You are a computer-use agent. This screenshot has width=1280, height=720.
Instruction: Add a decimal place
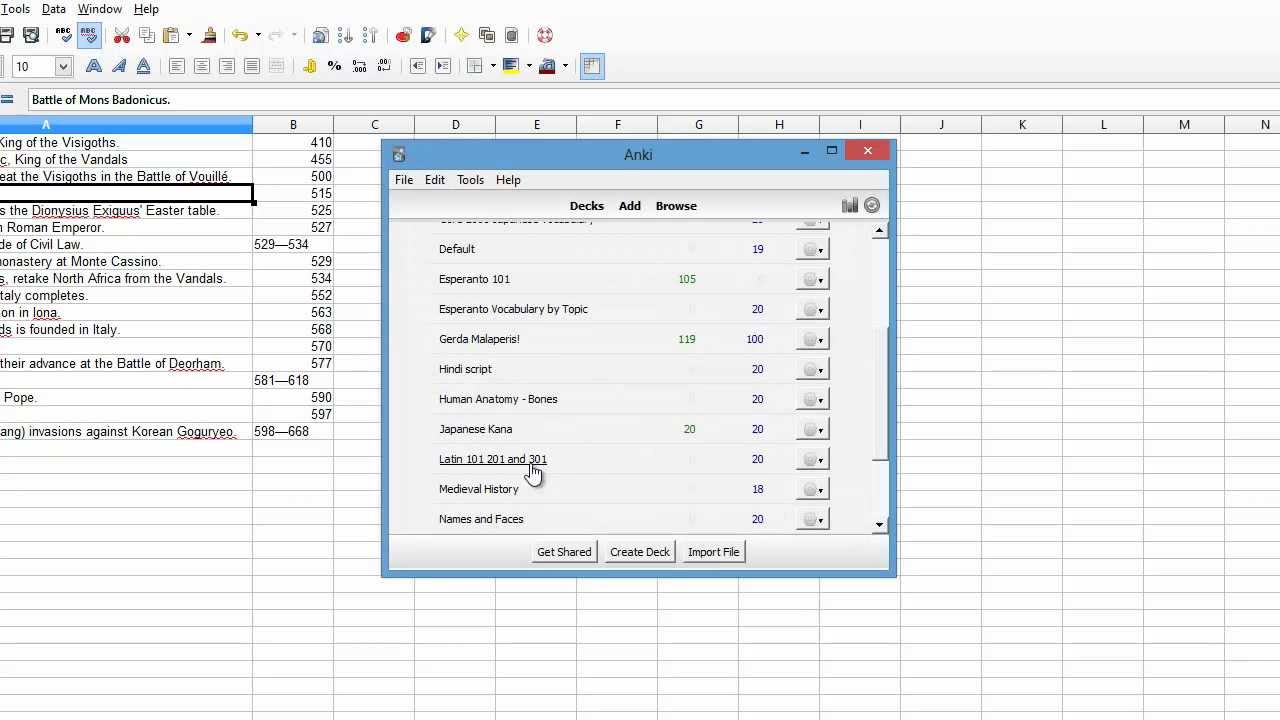[x=359, y=66]
